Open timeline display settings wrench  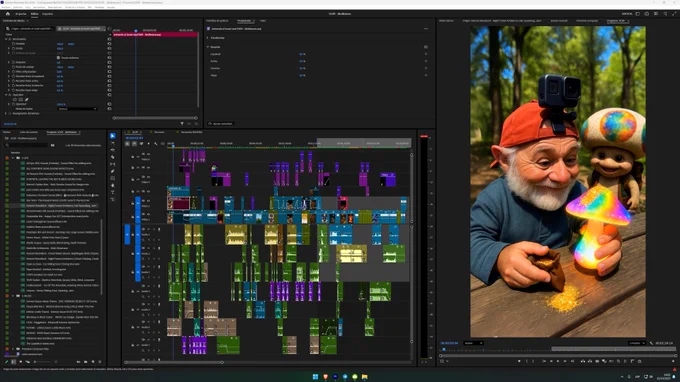pos(156,144)
